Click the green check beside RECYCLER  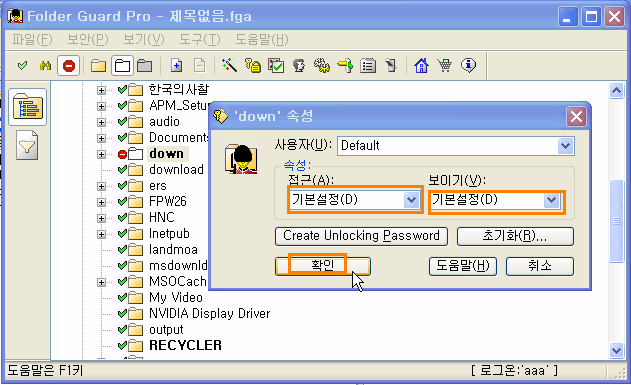(x=122, y=345)
